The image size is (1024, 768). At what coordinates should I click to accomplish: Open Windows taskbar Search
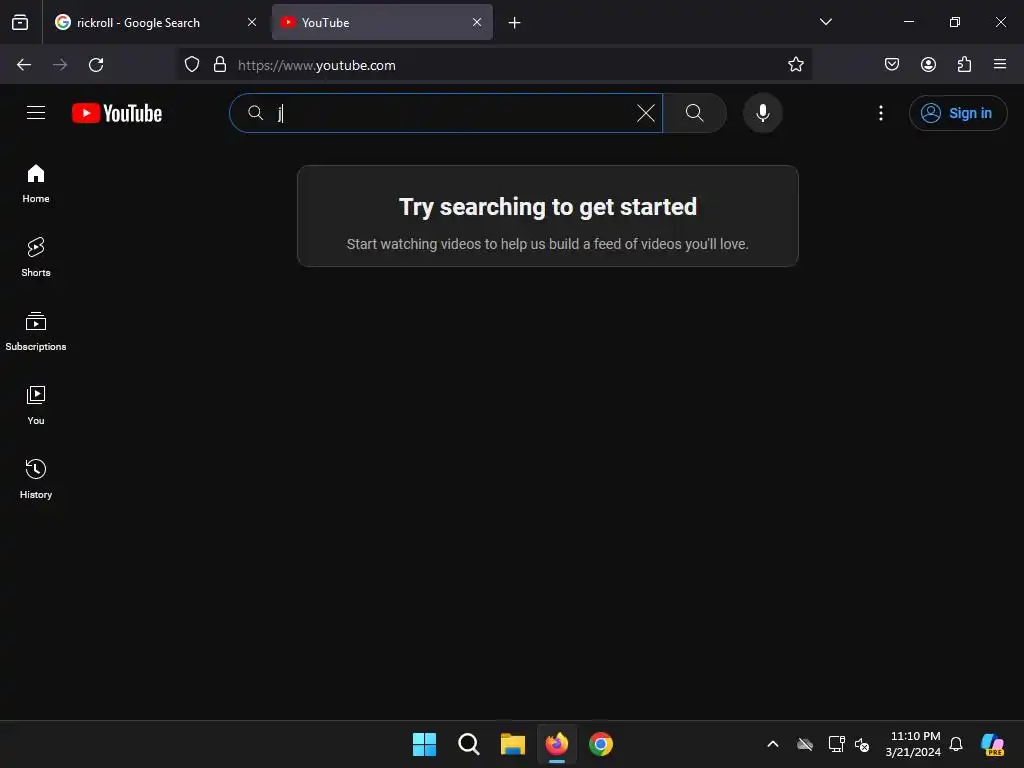coord(469,744)
